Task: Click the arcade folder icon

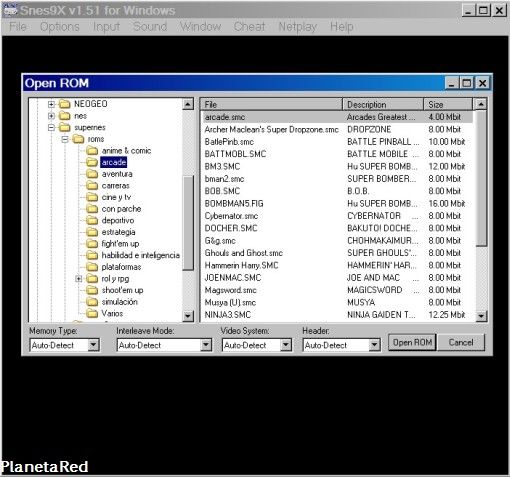Action: pyautogui.click(x=92, y=162)
